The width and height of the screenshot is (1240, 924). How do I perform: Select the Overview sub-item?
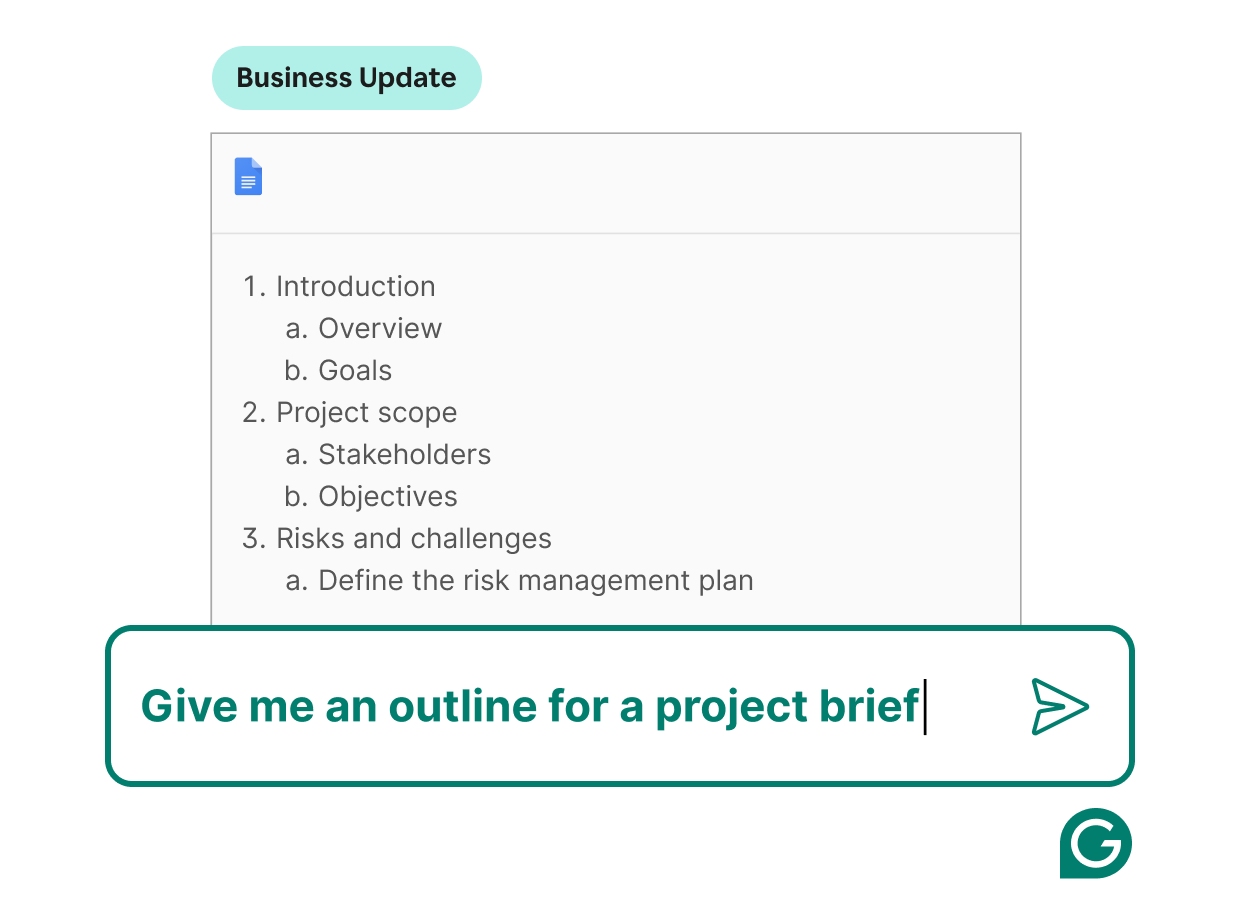pyautogui.click(x=380, y=328)
